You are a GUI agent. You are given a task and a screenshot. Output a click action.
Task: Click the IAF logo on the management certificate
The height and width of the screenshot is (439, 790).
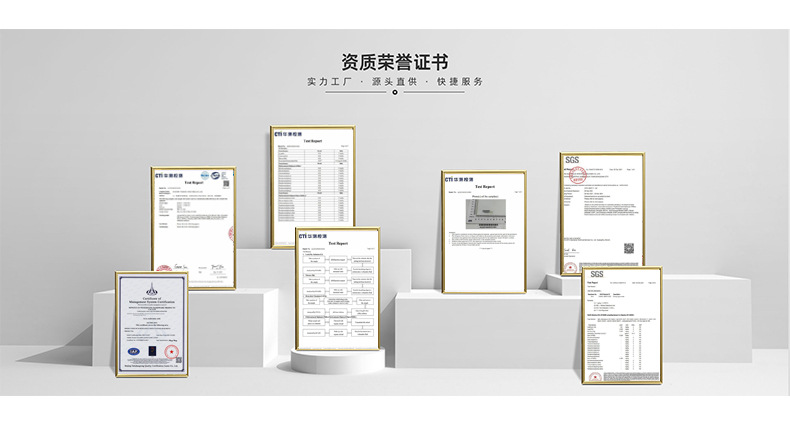134,351
